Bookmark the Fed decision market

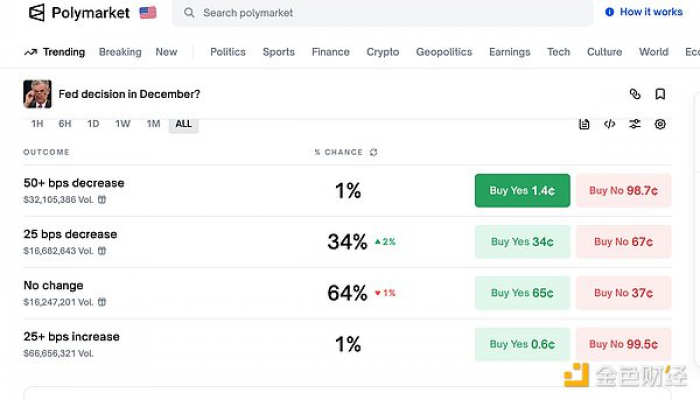(660, 94)
